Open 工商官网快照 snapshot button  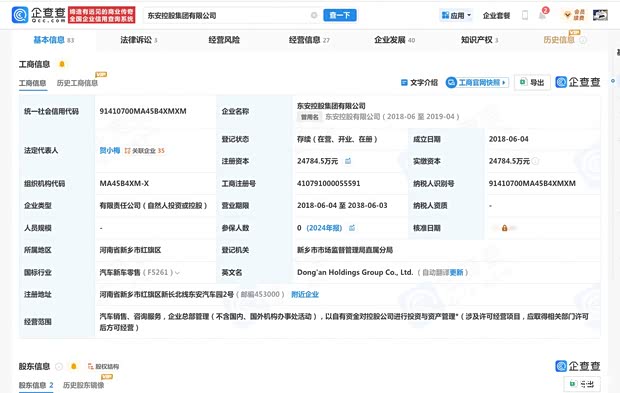[477, 83]
